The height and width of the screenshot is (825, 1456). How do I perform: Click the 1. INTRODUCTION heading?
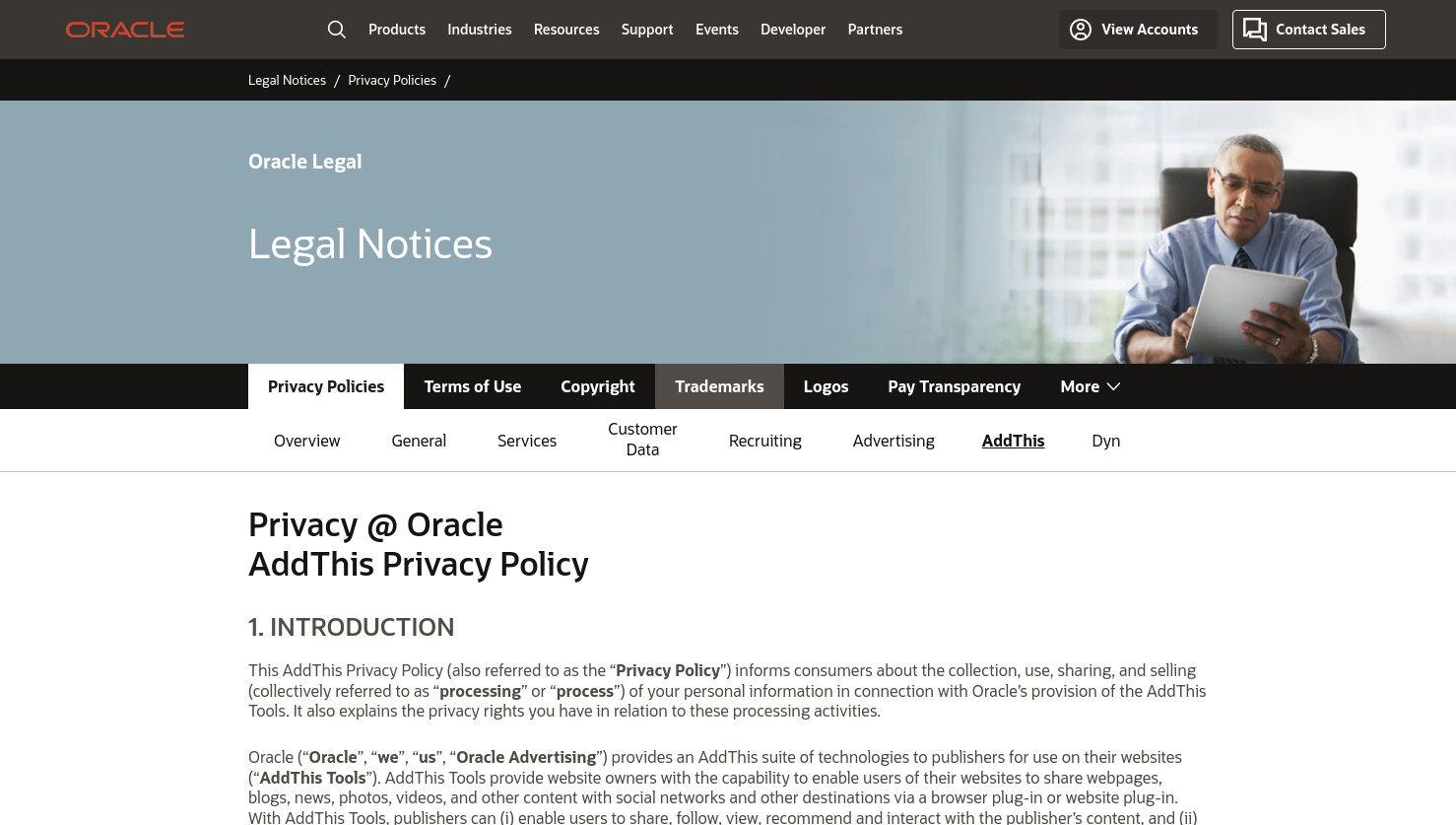(352, 627)
